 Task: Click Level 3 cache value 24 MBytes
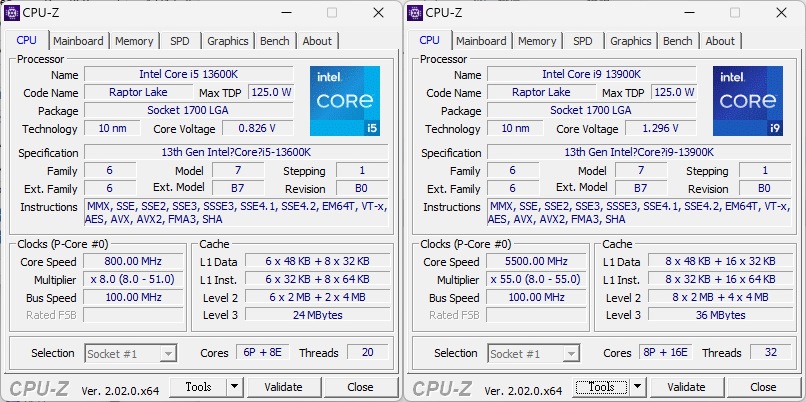pos(317,315)
